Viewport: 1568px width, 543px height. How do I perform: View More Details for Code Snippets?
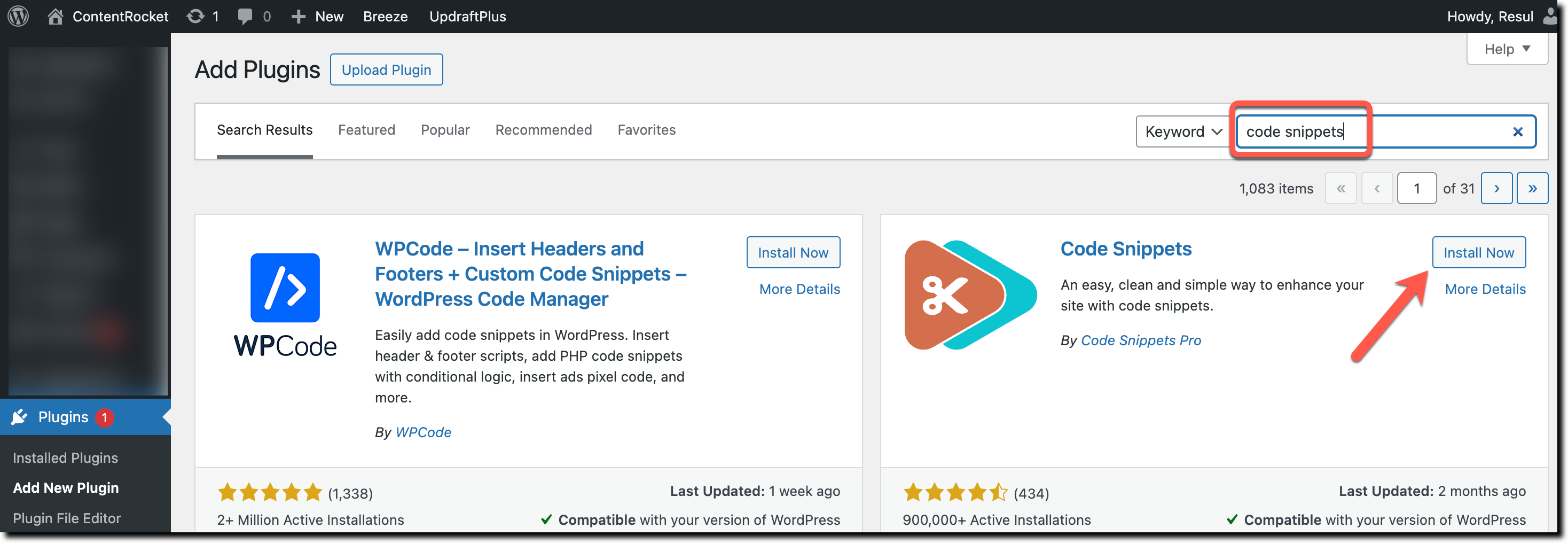(x=1485, y=289)
